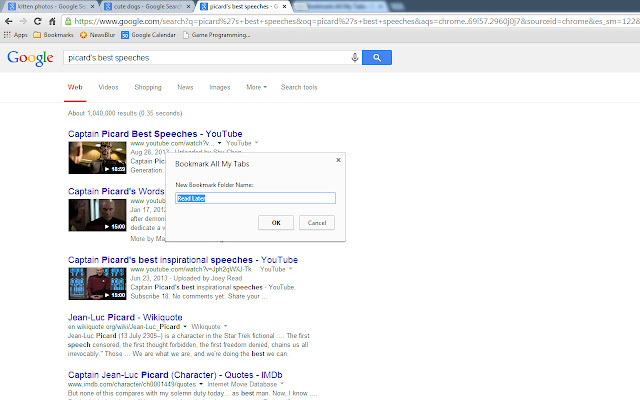Close the Bookmark All My Tabs dialog

(x=338, y=160)
